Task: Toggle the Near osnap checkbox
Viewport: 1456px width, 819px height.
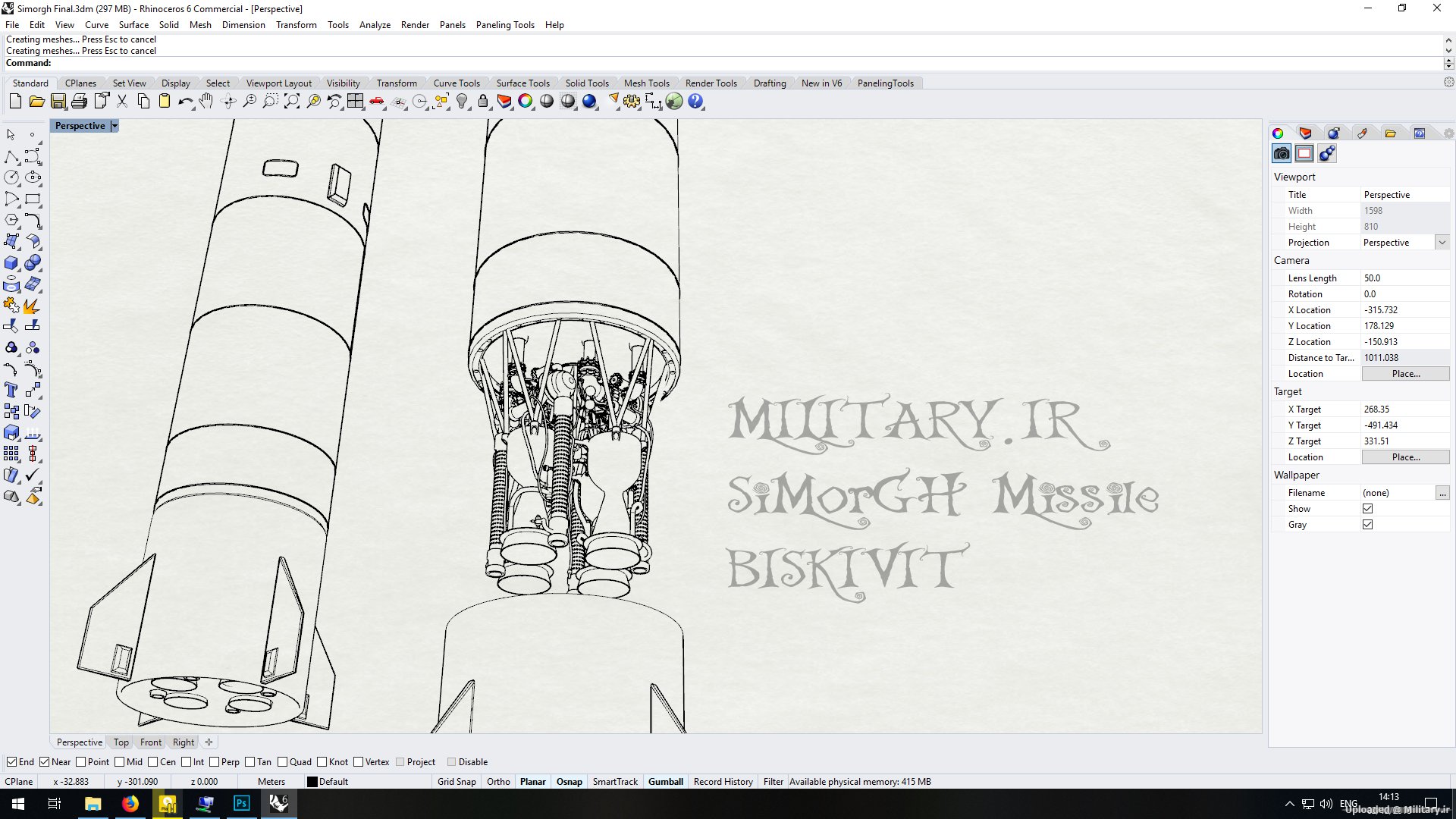Action: [45, 762]
